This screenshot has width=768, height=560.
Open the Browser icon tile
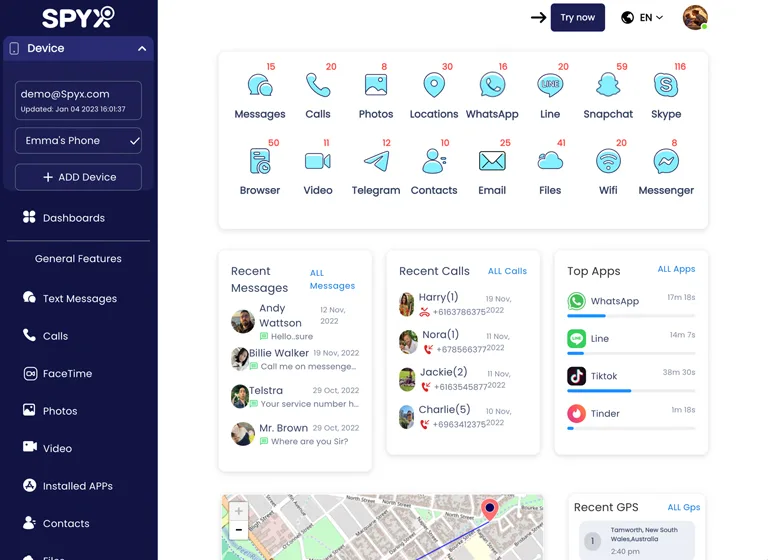coord(260,161)
